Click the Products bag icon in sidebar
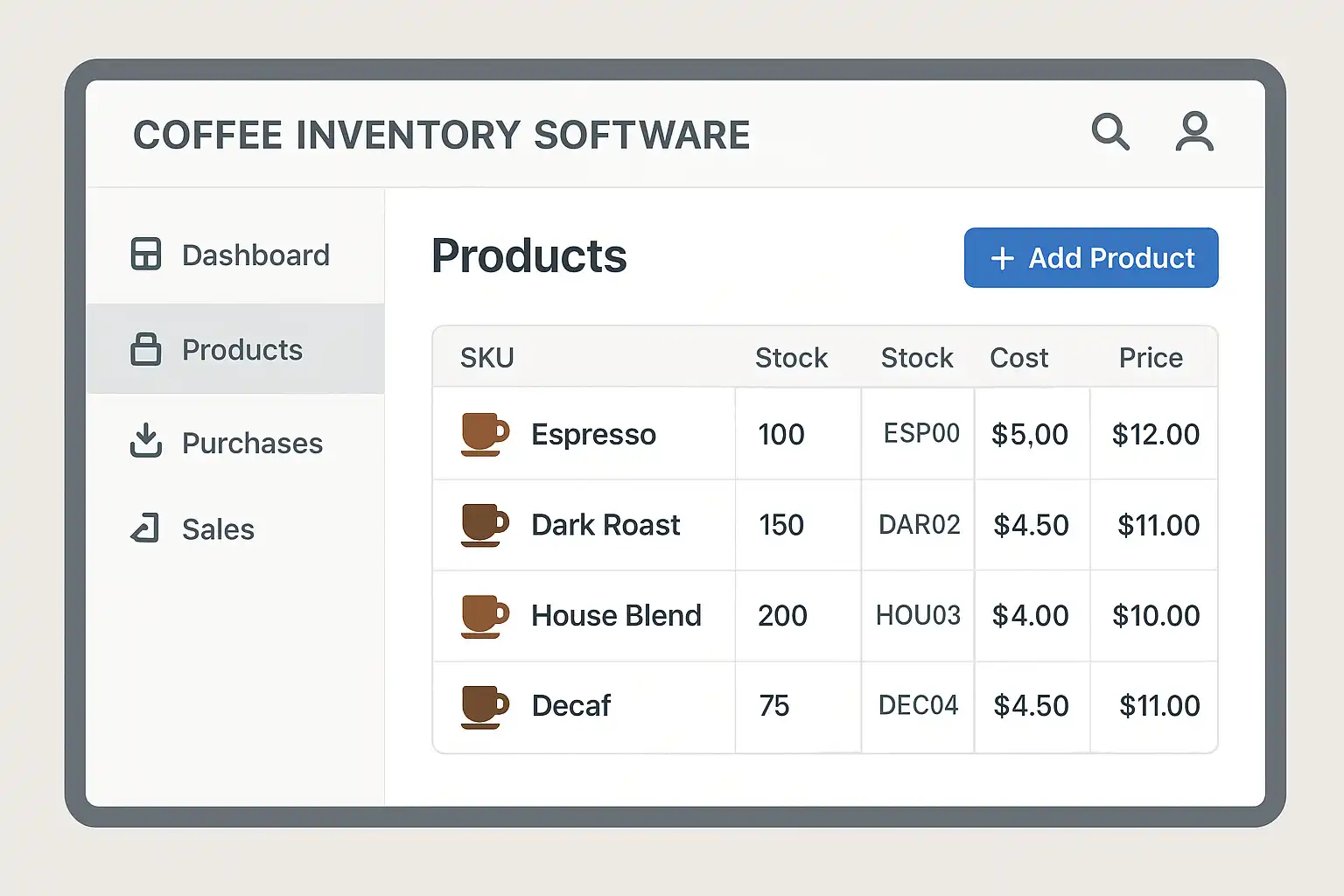The image size is (1344, 896). (x=146, y=349)
